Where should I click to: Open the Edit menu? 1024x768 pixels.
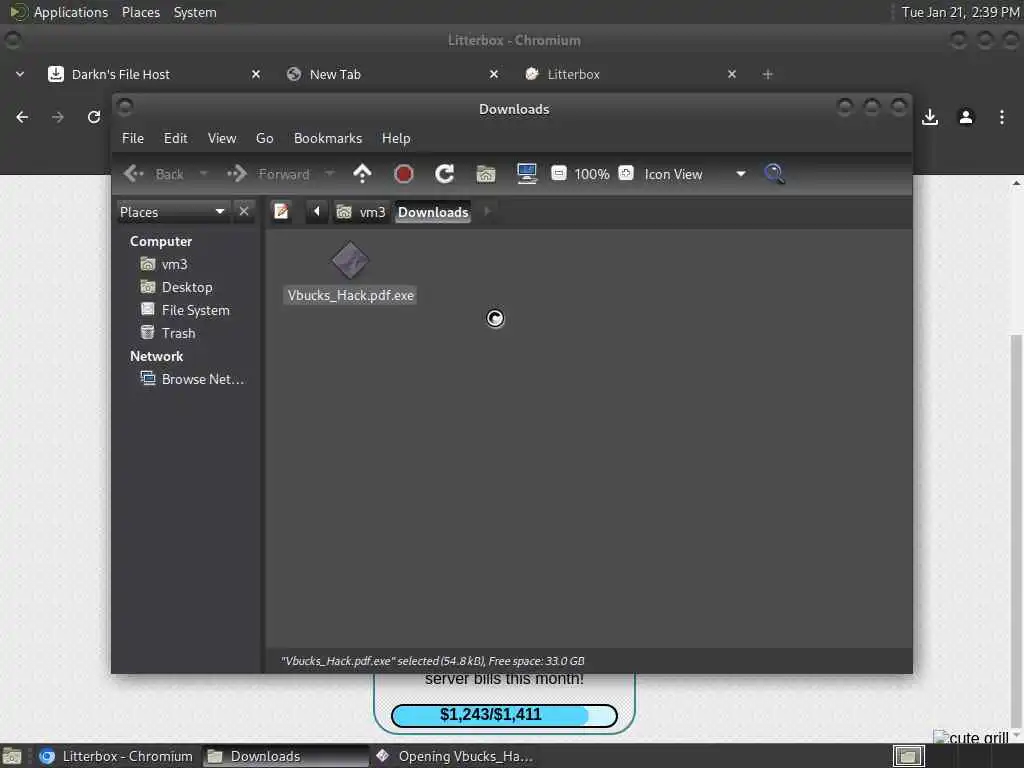pyautogui.click(x=176, y=138)
